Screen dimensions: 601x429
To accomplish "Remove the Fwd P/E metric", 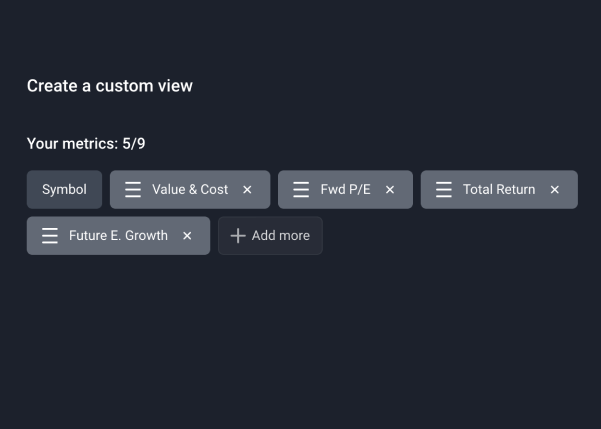I will 390,190.
